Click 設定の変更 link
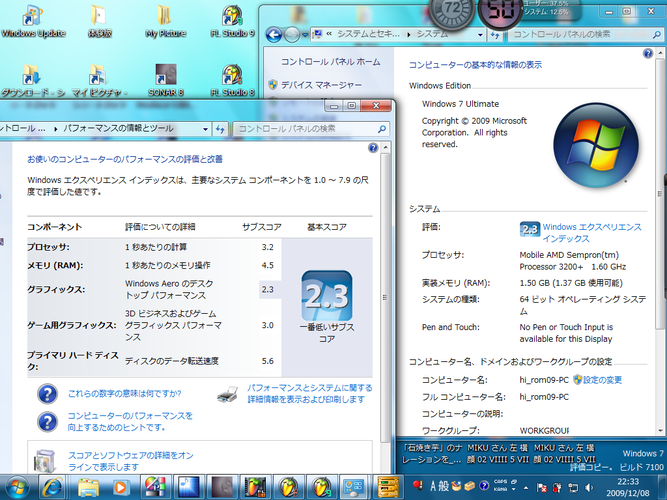 tap(602, 380)
